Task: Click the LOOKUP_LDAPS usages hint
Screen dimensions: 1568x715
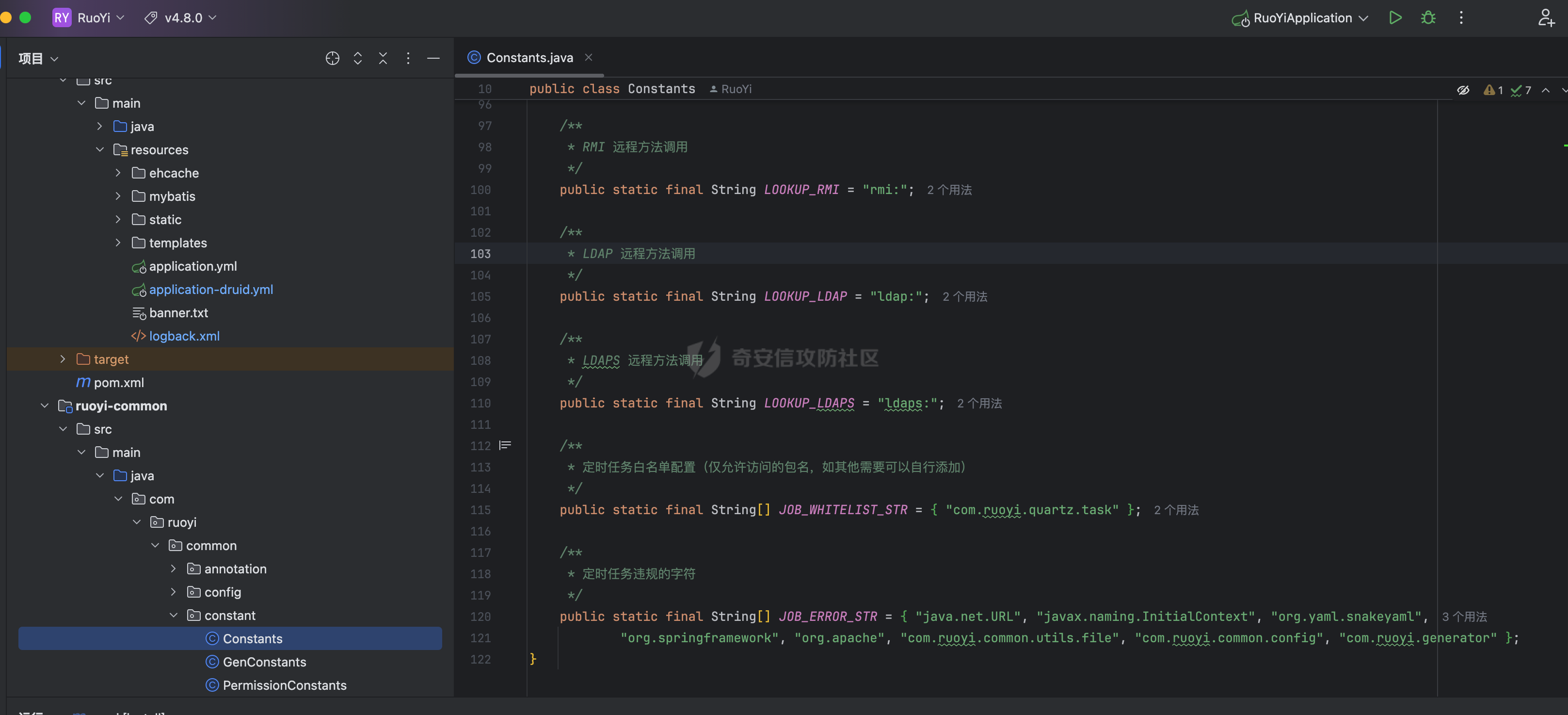Action: (x=979, y=403)
